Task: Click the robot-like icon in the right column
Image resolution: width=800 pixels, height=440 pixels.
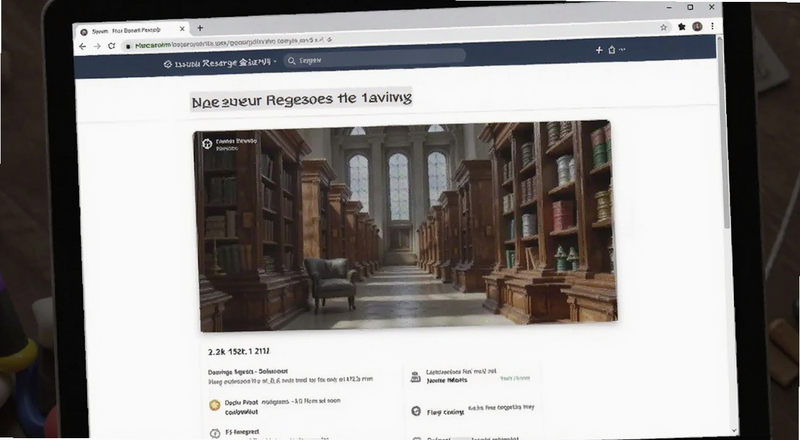Action: [x=415, y=377]
